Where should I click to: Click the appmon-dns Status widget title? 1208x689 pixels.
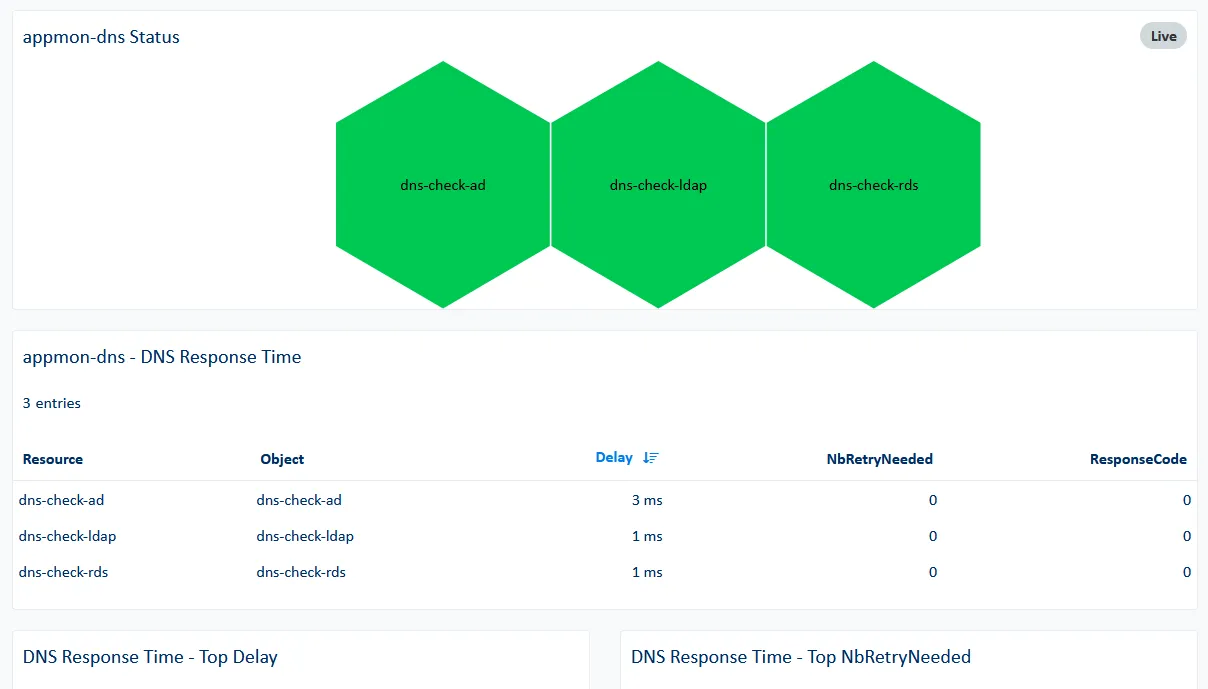click(x=101, y=37)
